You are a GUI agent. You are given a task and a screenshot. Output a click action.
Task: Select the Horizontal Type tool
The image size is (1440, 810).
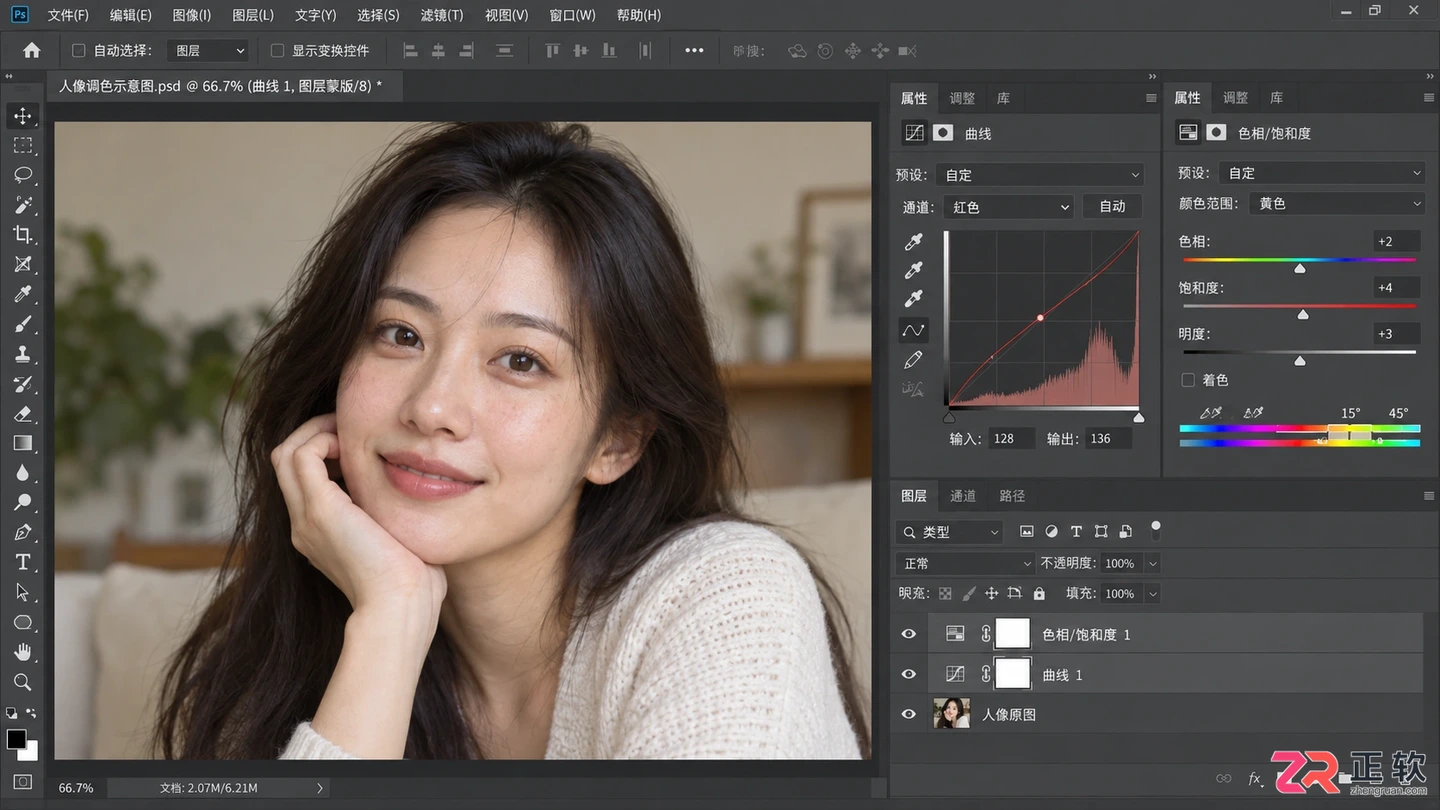(x=22, y=562)
